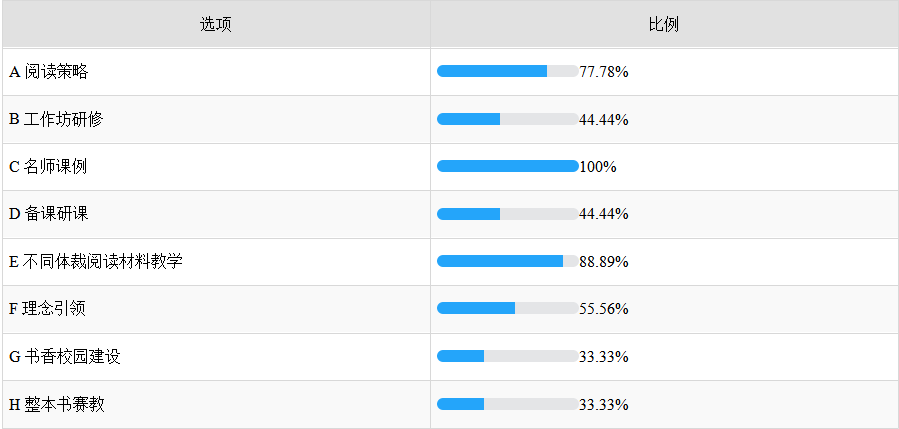Click the 88.89% percentage text
899x429 pixels.
604,262
